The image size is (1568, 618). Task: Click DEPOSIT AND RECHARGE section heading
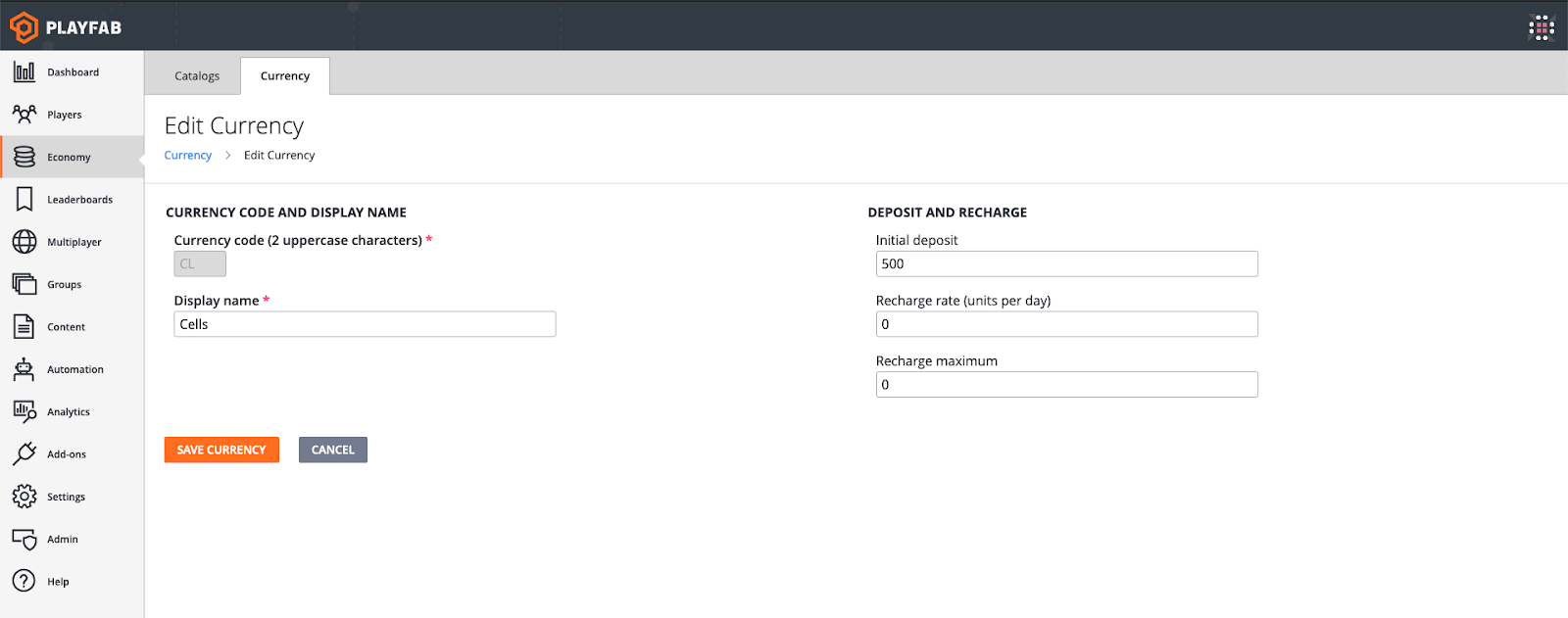(948, 213)
